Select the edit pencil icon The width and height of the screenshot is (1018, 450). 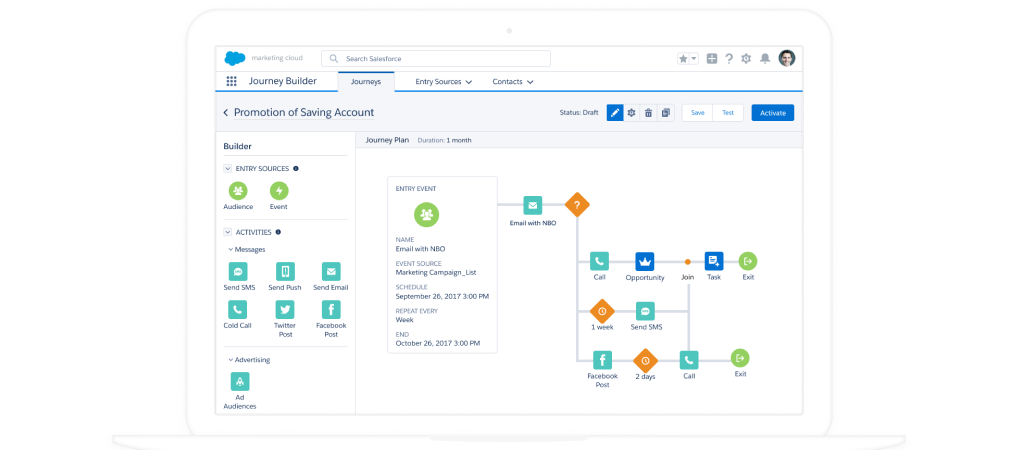(x=615, y=113)
